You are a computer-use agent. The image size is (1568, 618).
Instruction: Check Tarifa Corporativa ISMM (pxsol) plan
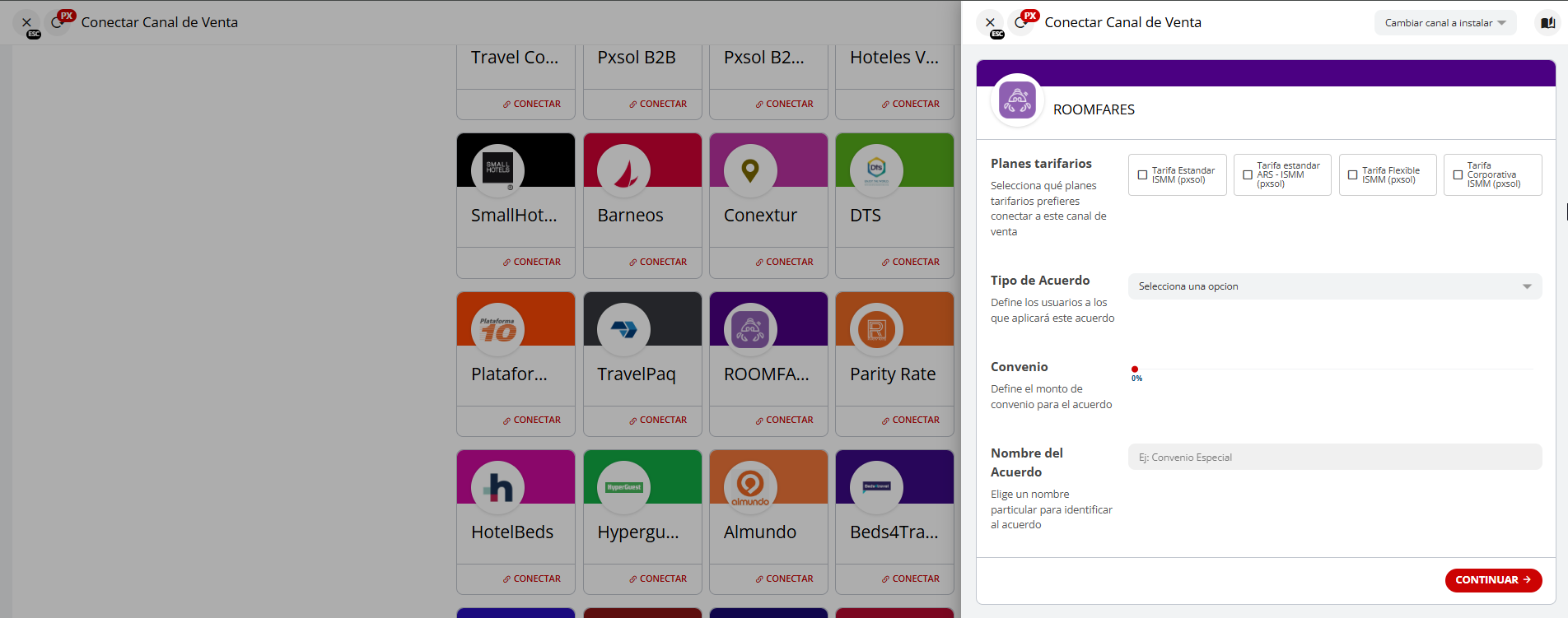(1458, 175)
